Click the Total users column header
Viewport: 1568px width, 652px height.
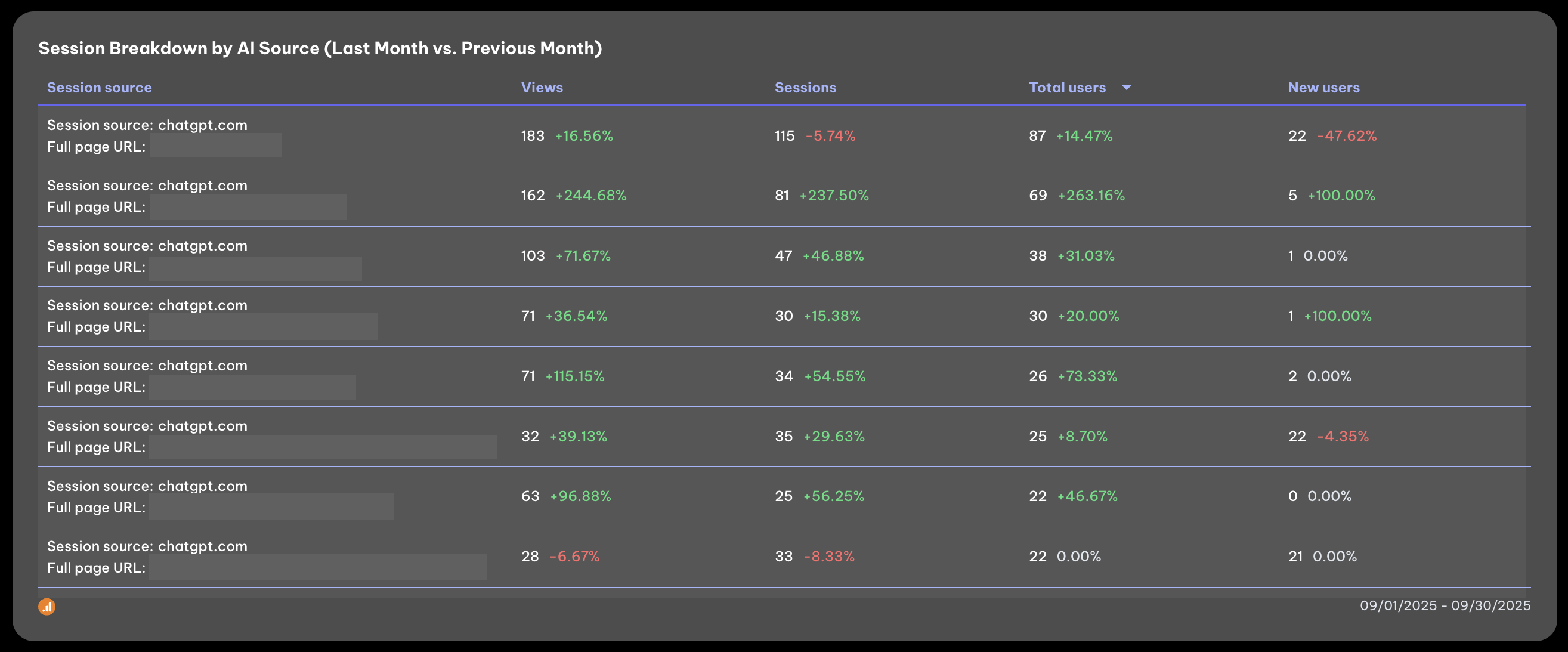(x=1066, y=87)
